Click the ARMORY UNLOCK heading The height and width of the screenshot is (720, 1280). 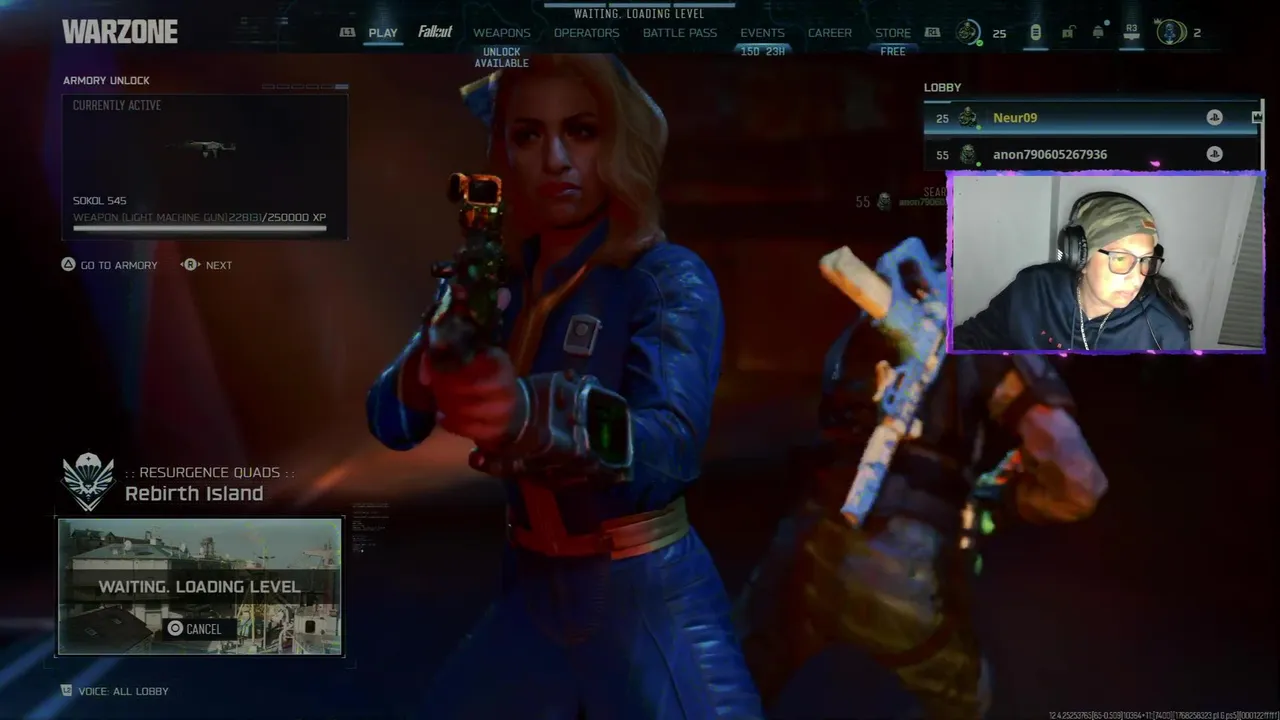click(x=106, y=80)
